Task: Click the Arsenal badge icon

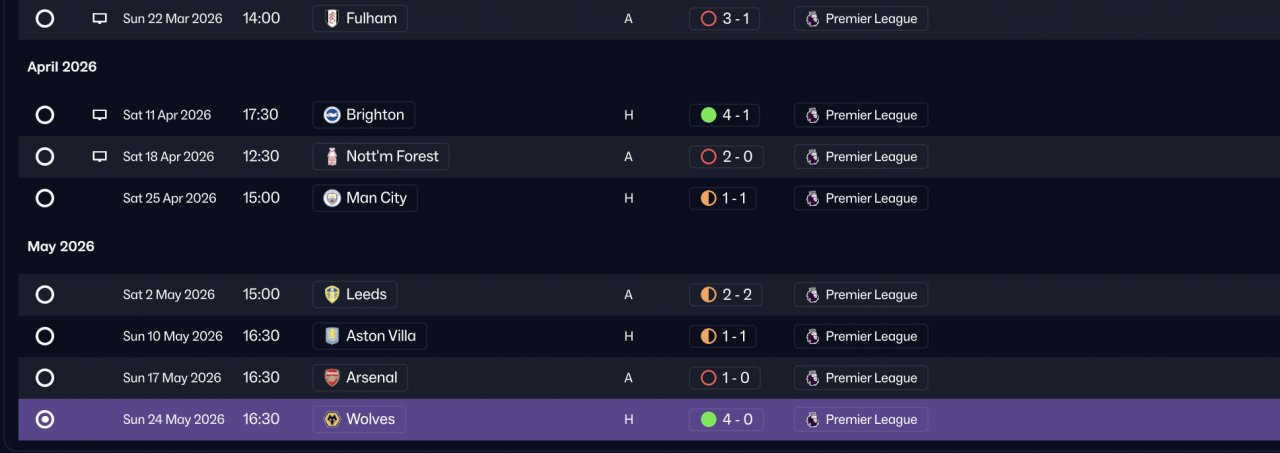Action: (332, 378)
